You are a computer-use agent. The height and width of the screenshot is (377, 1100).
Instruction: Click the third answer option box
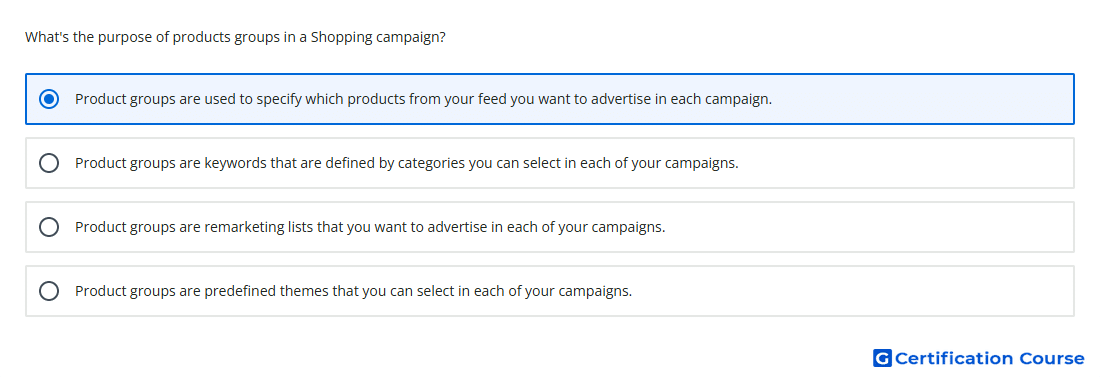(x=550, y=227)
